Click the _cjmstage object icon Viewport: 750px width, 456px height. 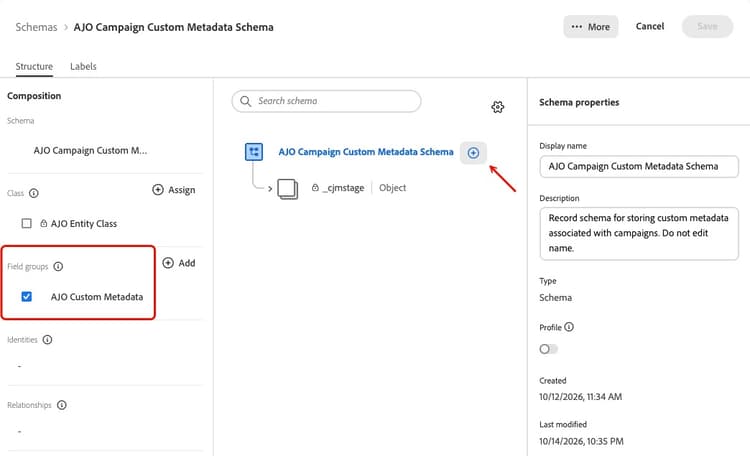[x=287, y=189]
